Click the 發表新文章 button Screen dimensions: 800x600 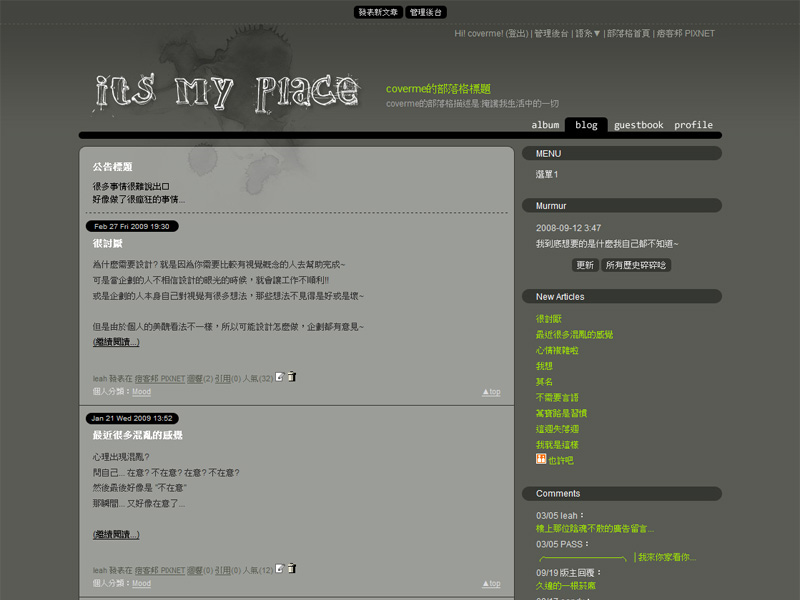tap(378, 12)
